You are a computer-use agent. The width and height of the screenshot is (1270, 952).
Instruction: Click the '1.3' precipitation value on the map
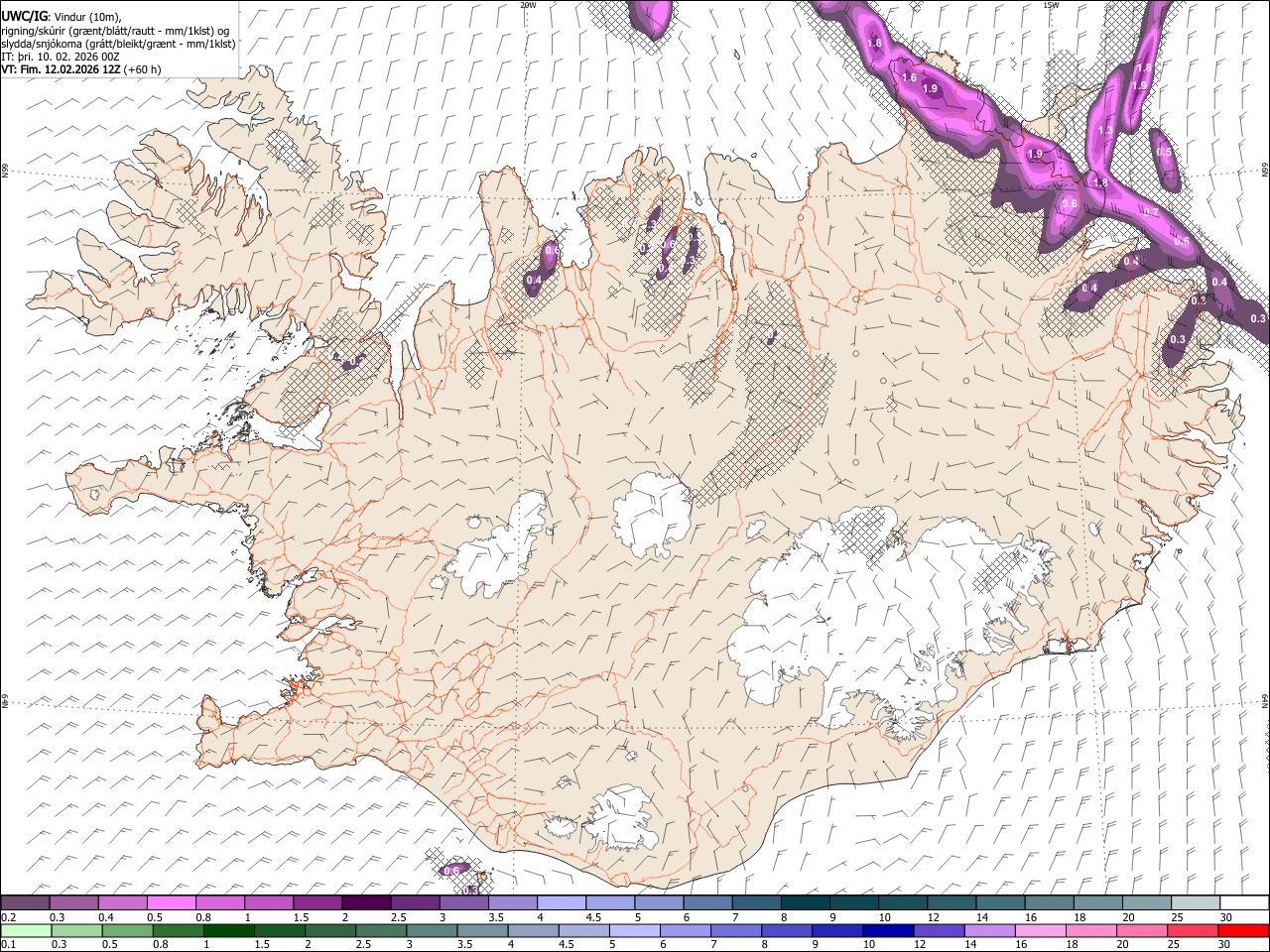pyautogui.click(x=1105, y=131)
